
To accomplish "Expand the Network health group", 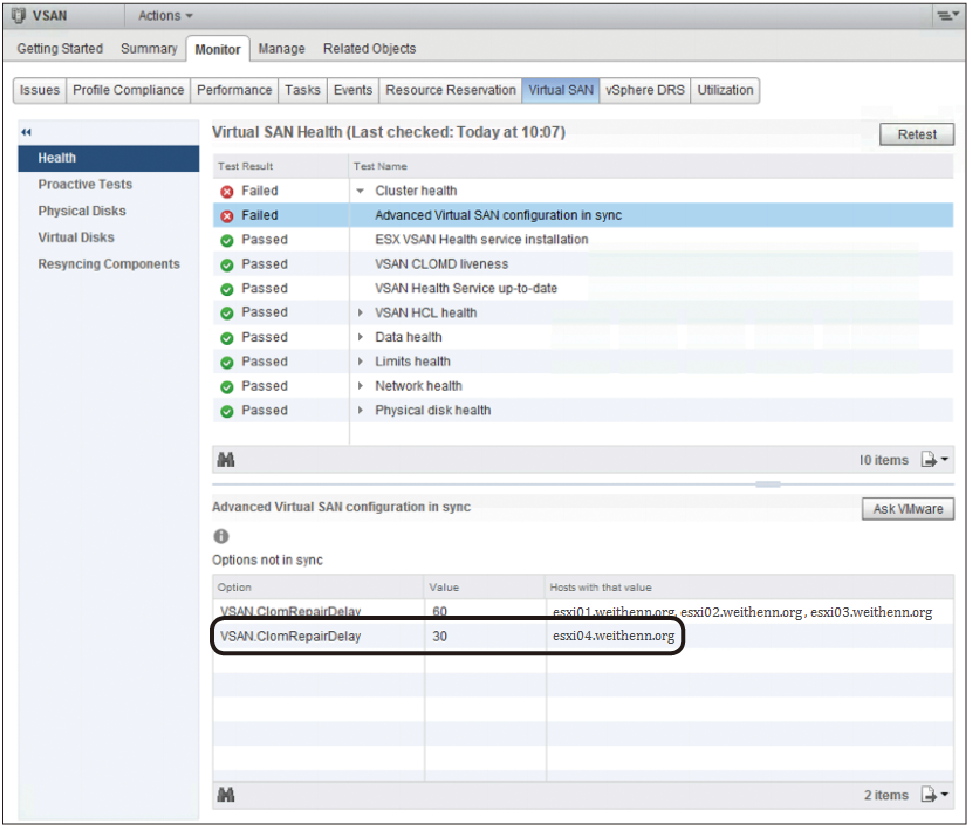I will (360, 386).
